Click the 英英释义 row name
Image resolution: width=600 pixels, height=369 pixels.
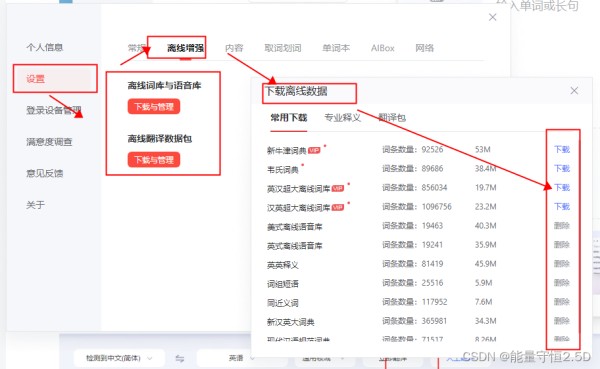(x=282, y=265)
